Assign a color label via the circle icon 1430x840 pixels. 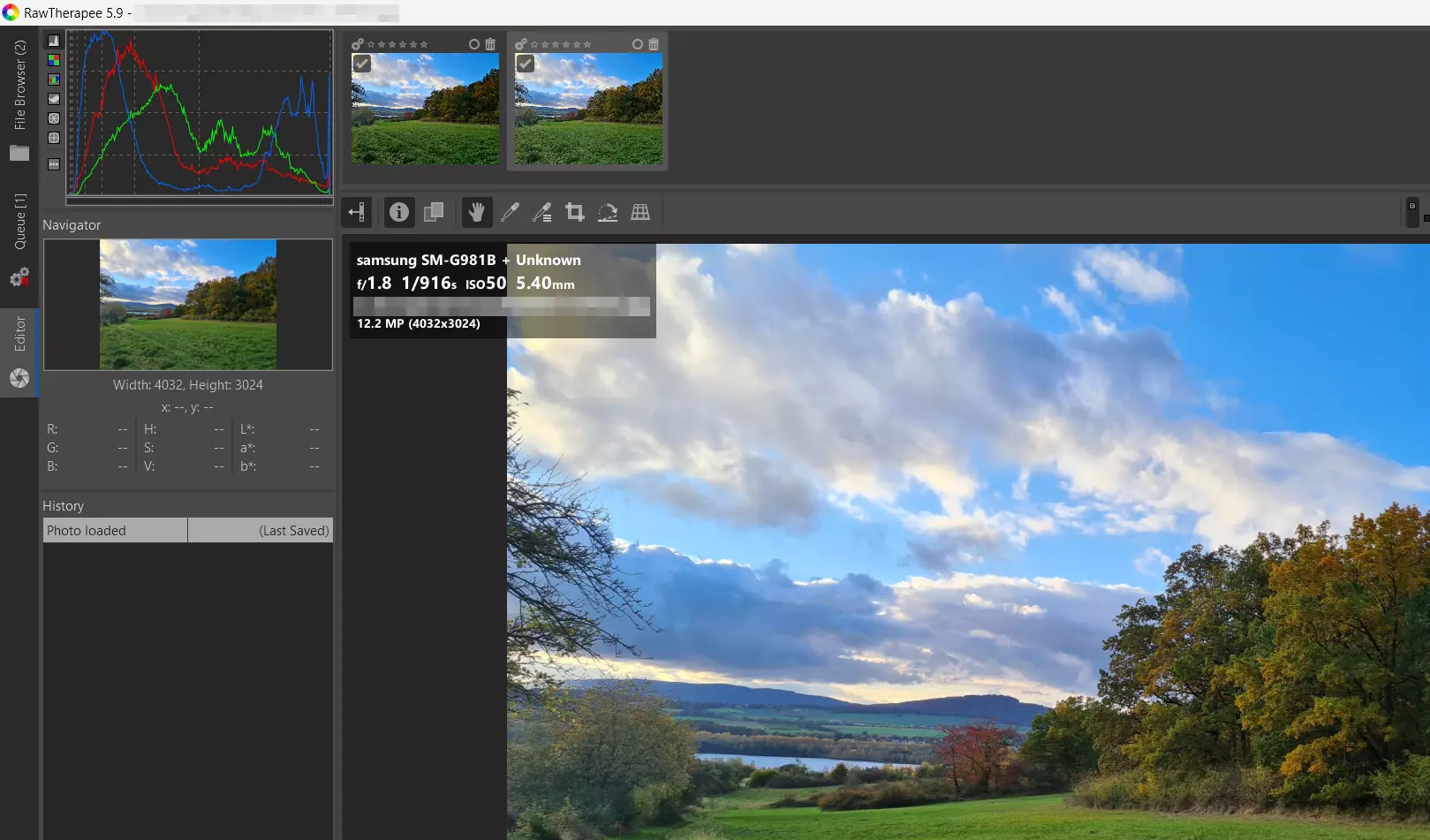coord(473,43)
